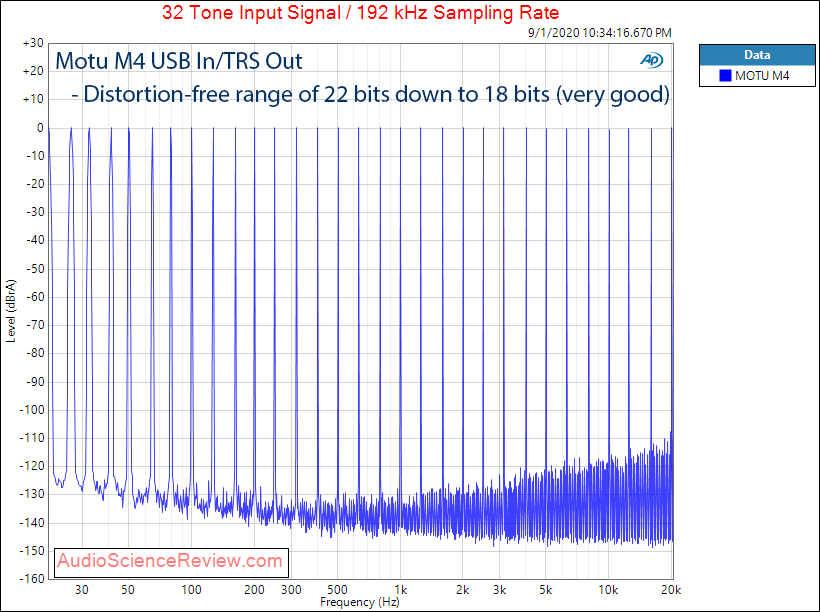The image size is (820, 612).
Task: Click the 2k X-axis tick label
Action: pos(462,590)
